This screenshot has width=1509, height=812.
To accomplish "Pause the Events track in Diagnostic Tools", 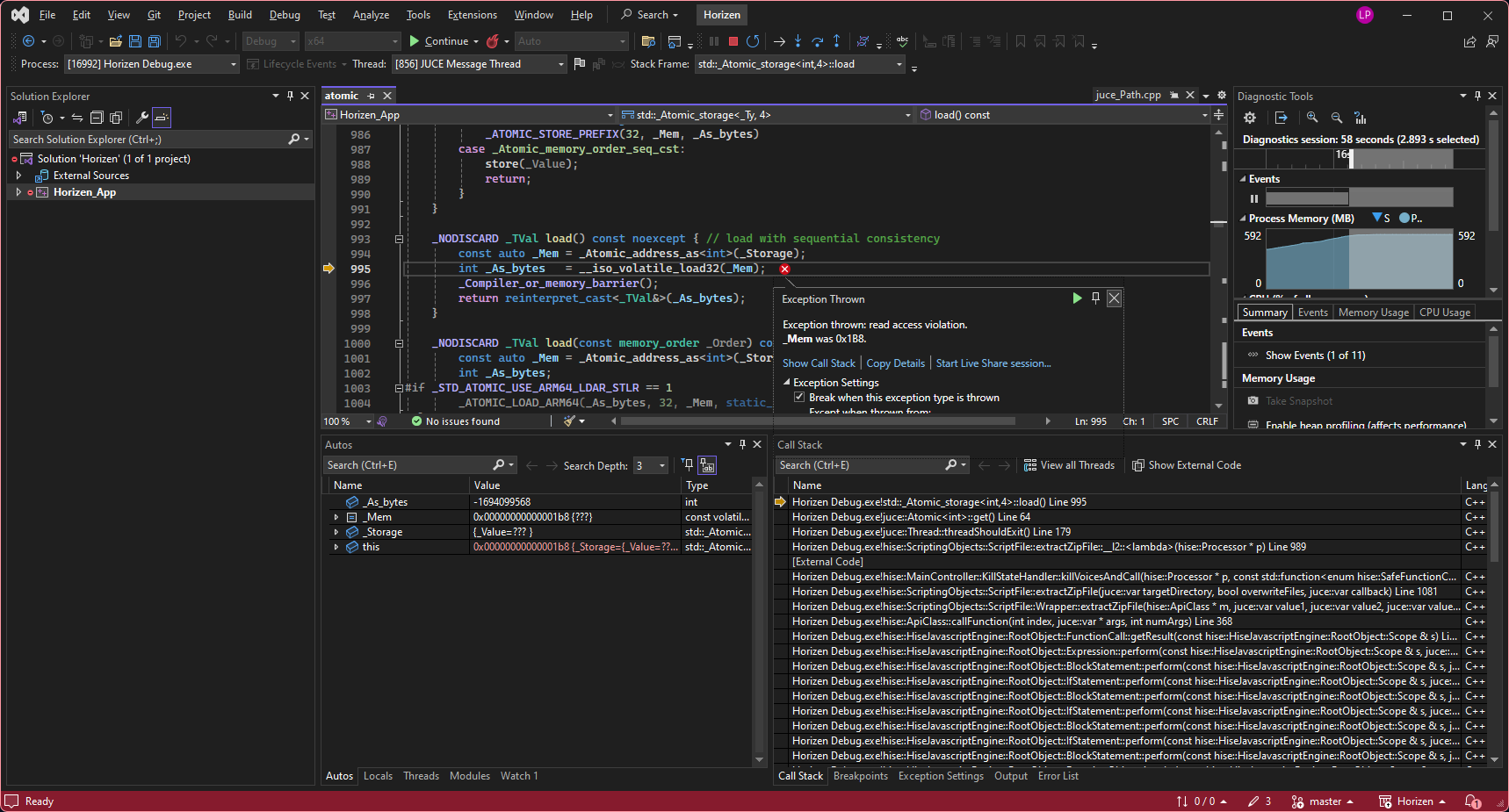I will (1254, 198).
